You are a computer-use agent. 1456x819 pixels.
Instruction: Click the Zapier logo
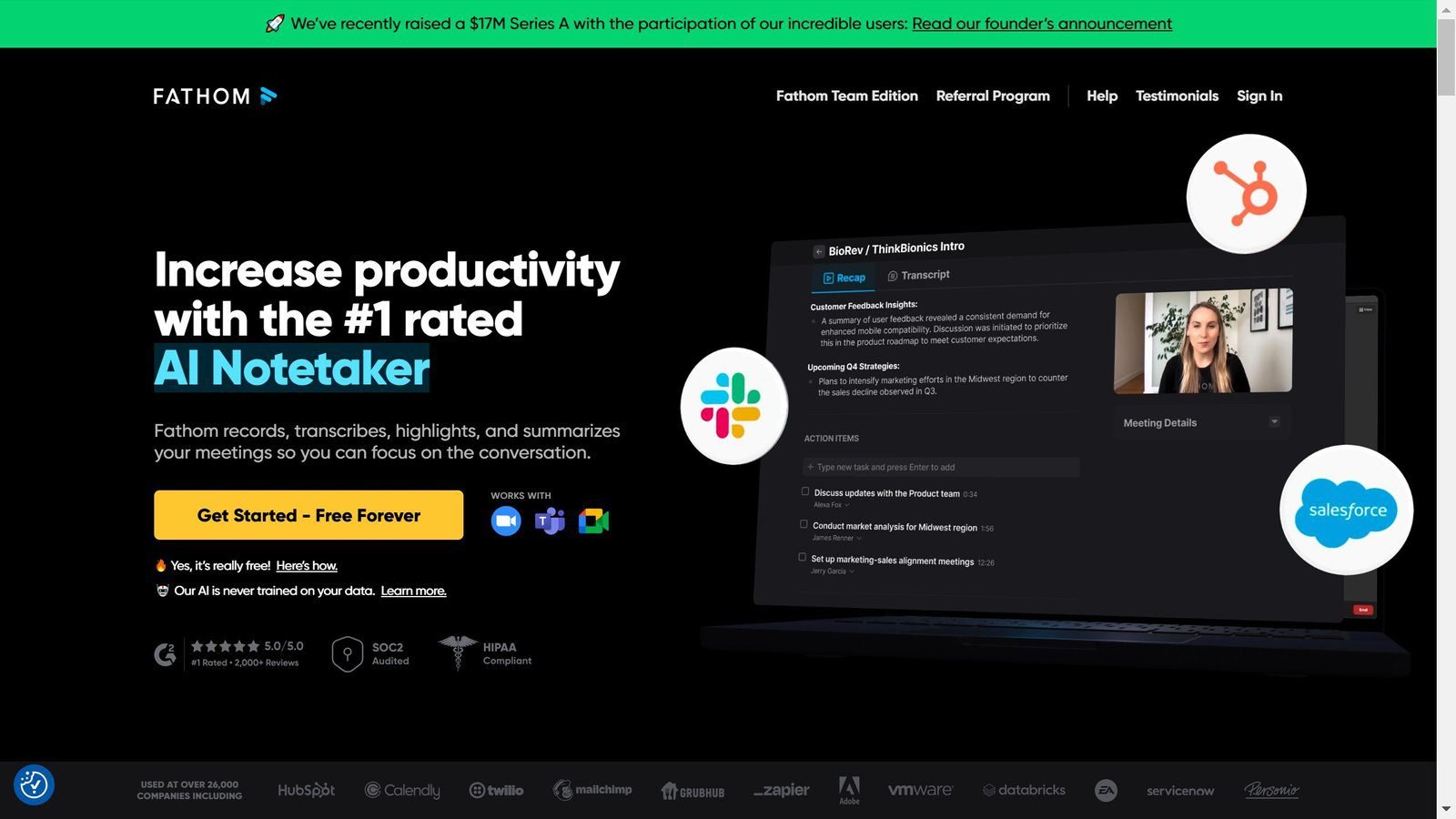coord(782,790)
